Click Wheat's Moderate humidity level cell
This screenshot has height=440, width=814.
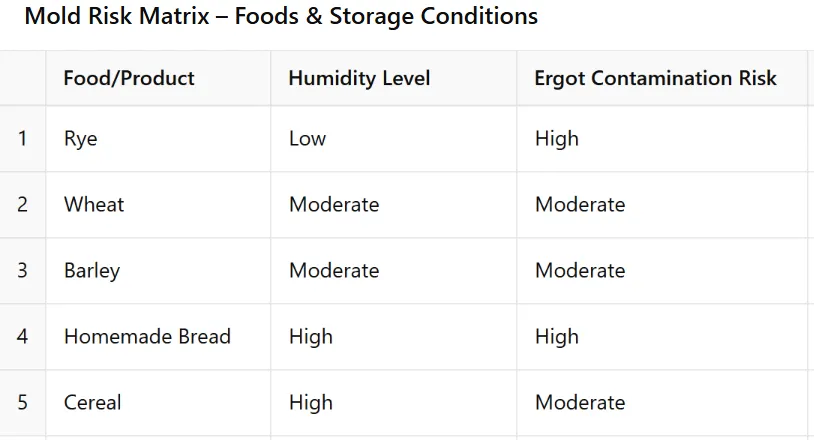[x=334, y=204]
